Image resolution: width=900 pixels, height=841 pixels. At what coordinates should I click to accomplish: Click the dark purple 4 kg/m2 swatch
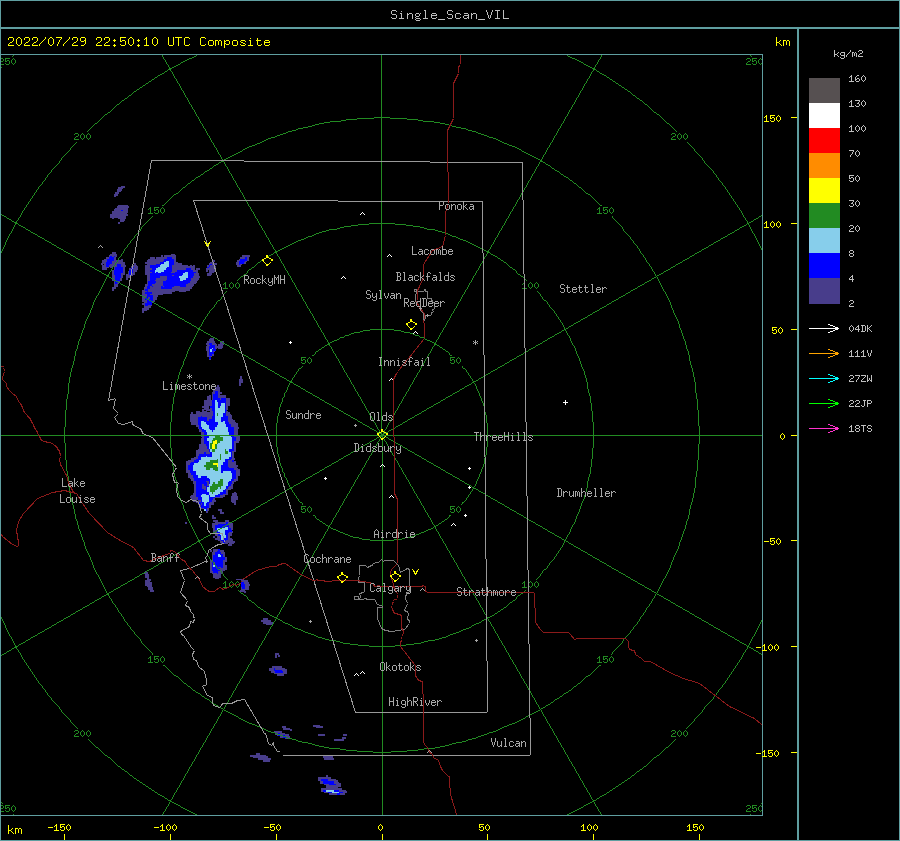pyautogui.click(x=824, y=290)
